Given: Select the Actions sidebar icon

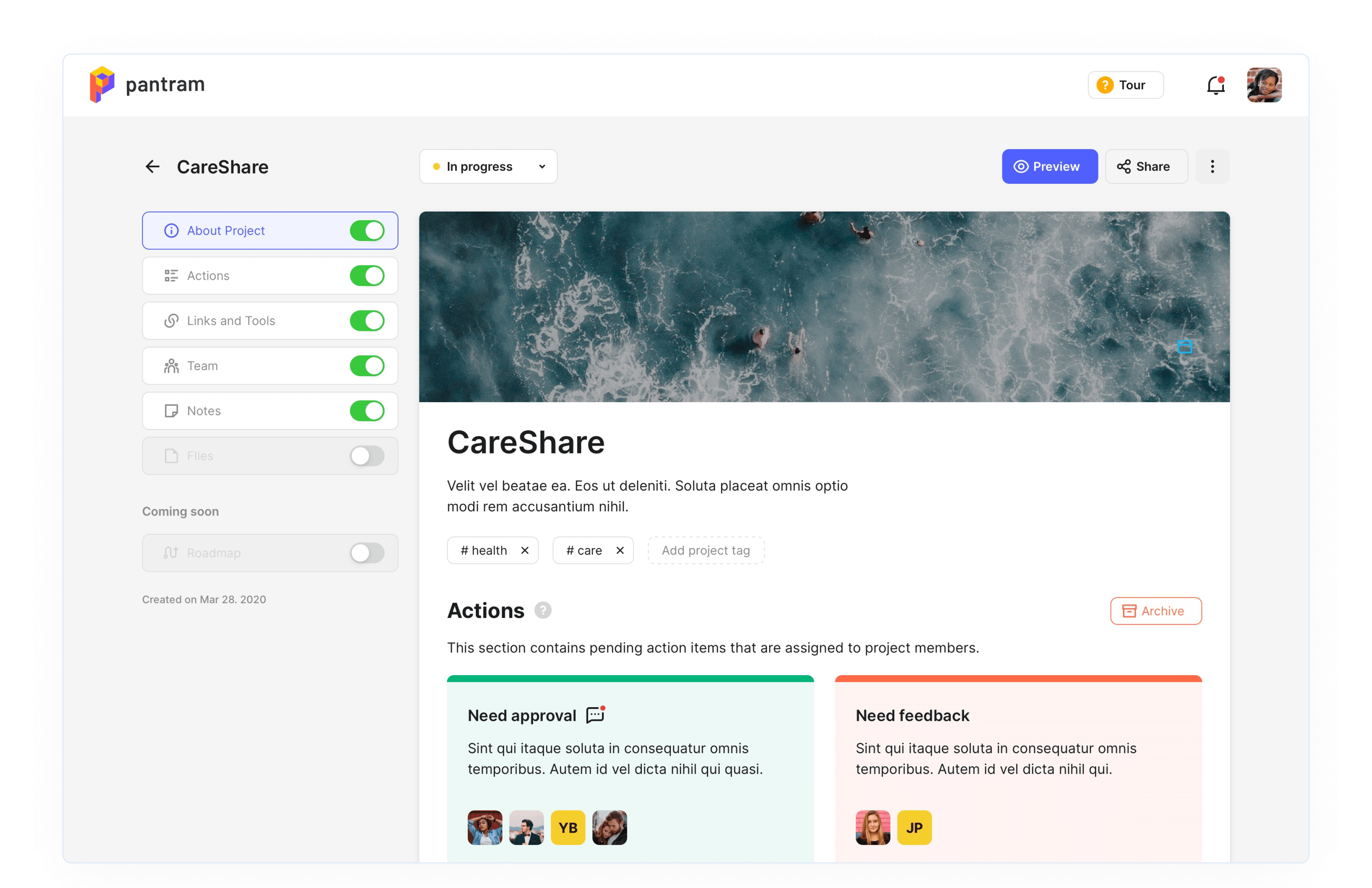Looking at the screenshot, I should click(x=171, y=275).
